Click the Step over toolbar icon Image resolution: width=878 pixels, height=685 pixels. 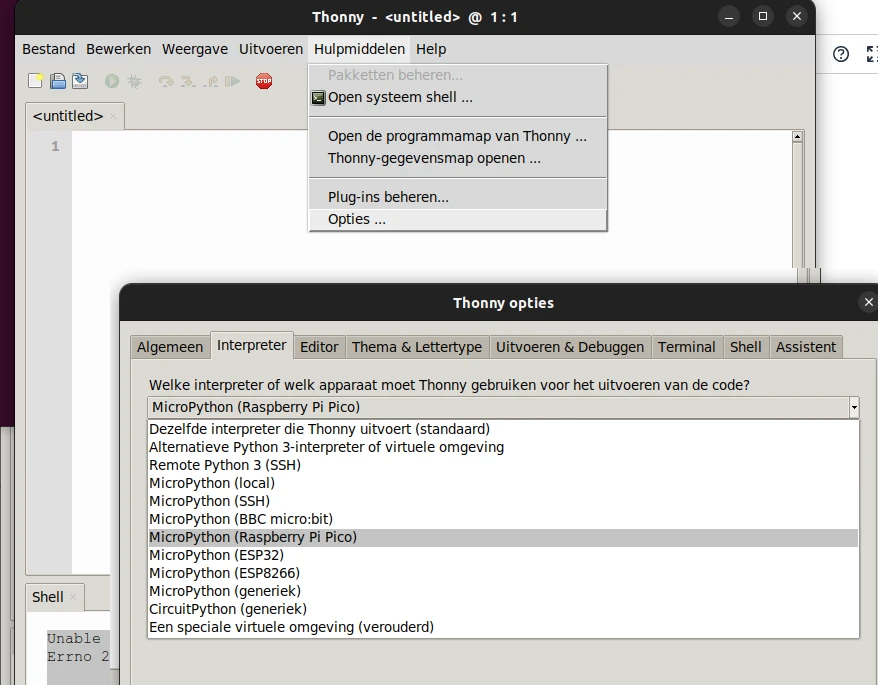tap(166, 82)
